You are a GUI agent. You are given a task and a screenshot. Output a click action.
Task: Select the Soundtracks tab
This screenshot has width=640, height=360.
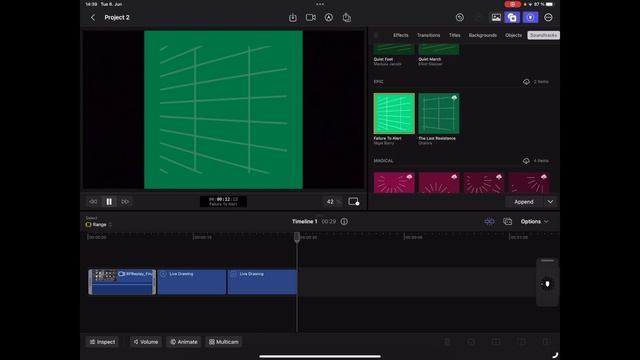tap(543, 35)
